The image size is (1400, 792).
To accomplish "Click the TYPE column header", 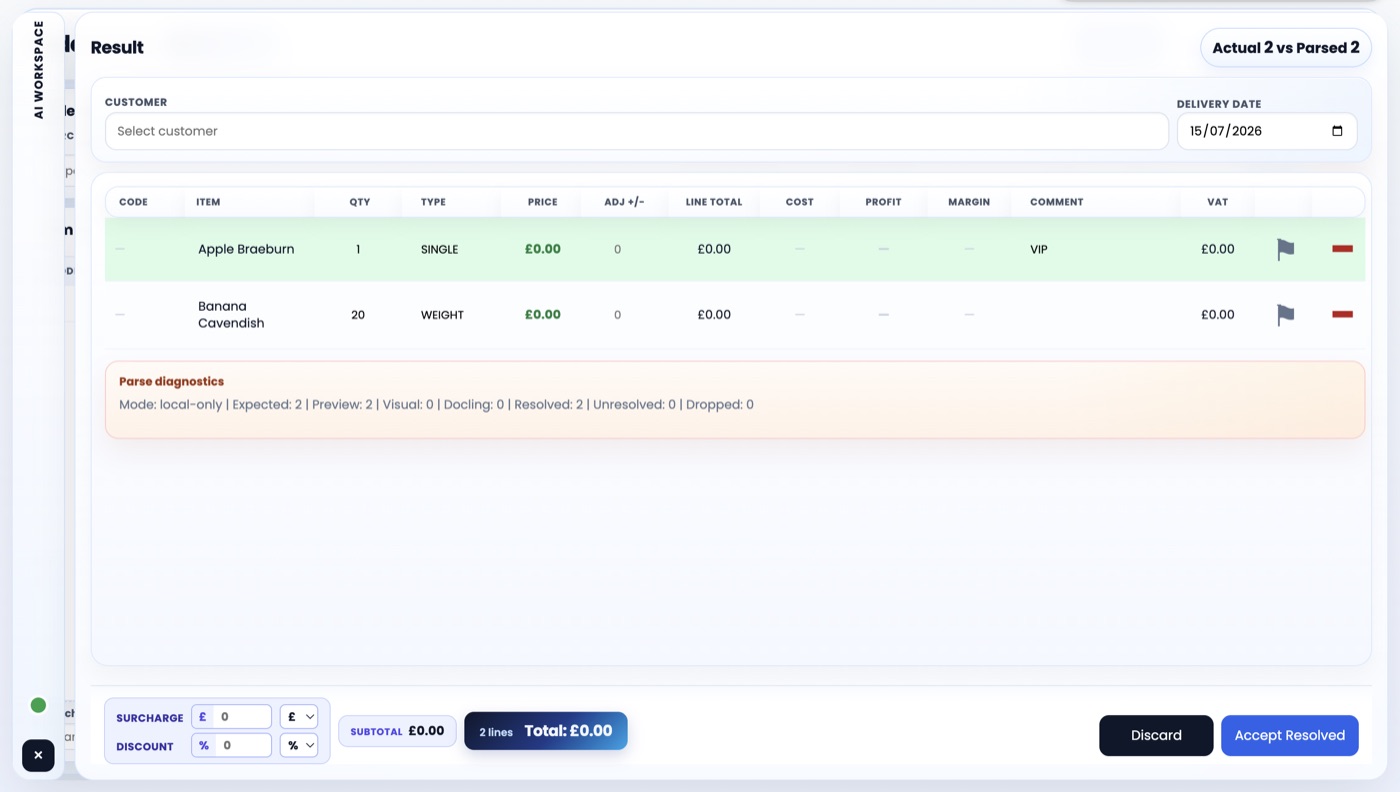I will pos(433,202).
